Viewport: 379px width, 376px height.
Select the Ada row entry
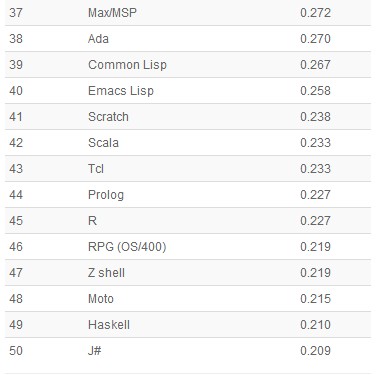coord(98,39)
